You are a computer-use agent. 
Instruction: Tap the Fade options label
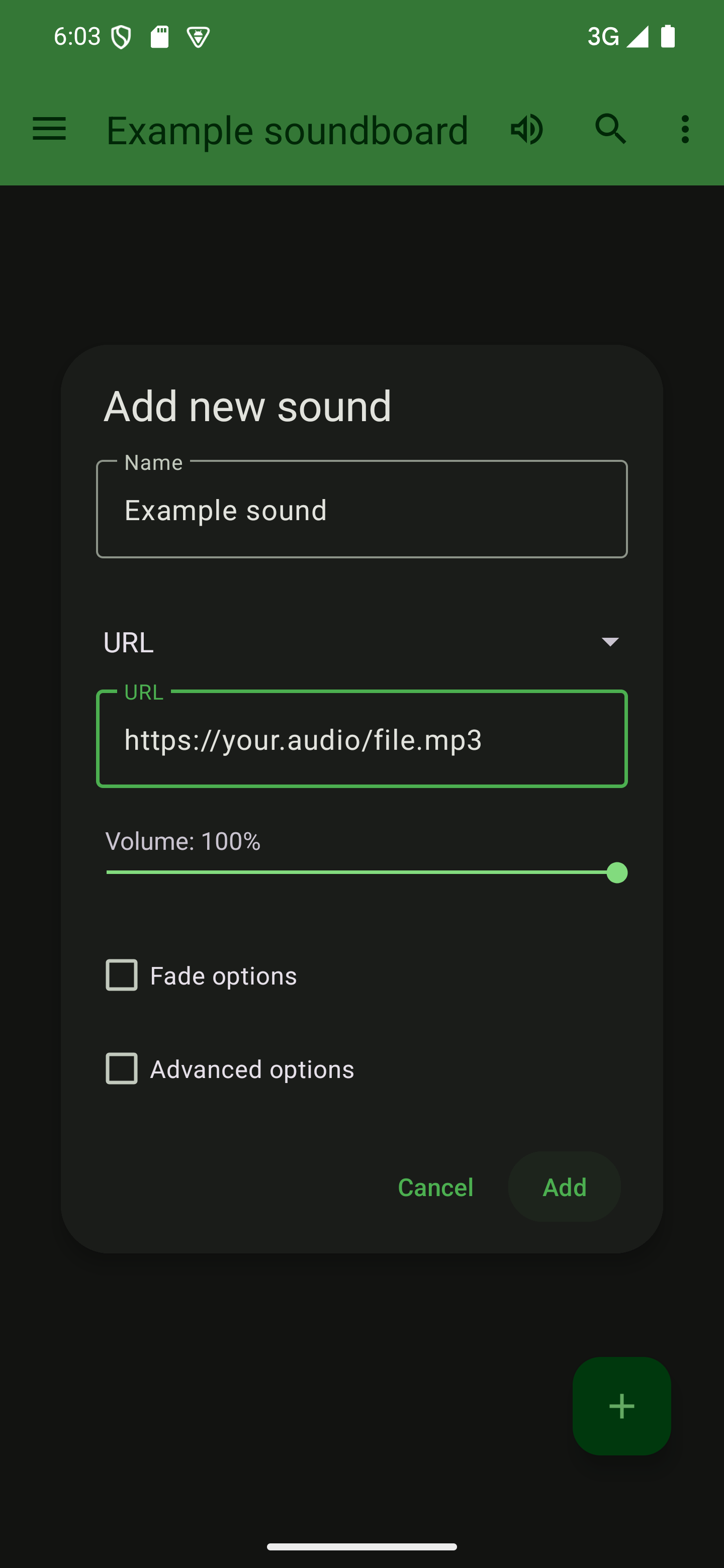coord(223,976)
